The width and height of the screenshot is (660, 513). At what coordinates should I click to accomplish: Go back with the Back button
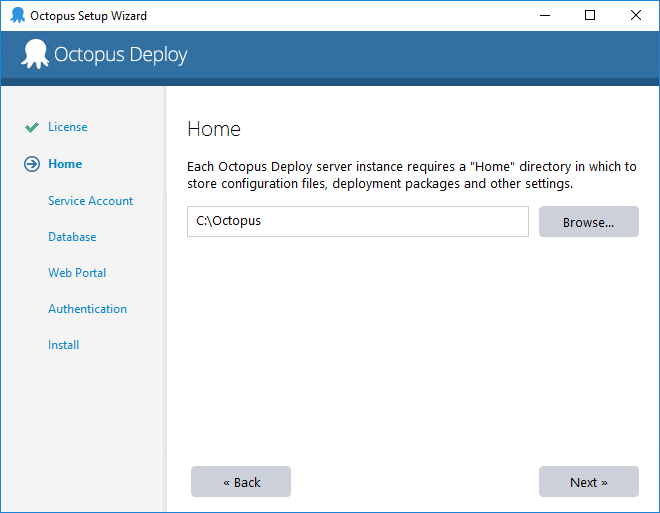click(241, 481)
